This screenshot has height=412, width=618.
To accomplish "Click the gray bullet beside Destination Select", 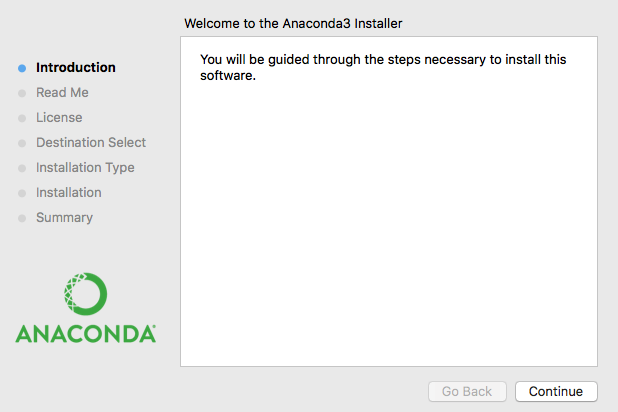I will tap(22, 143).
